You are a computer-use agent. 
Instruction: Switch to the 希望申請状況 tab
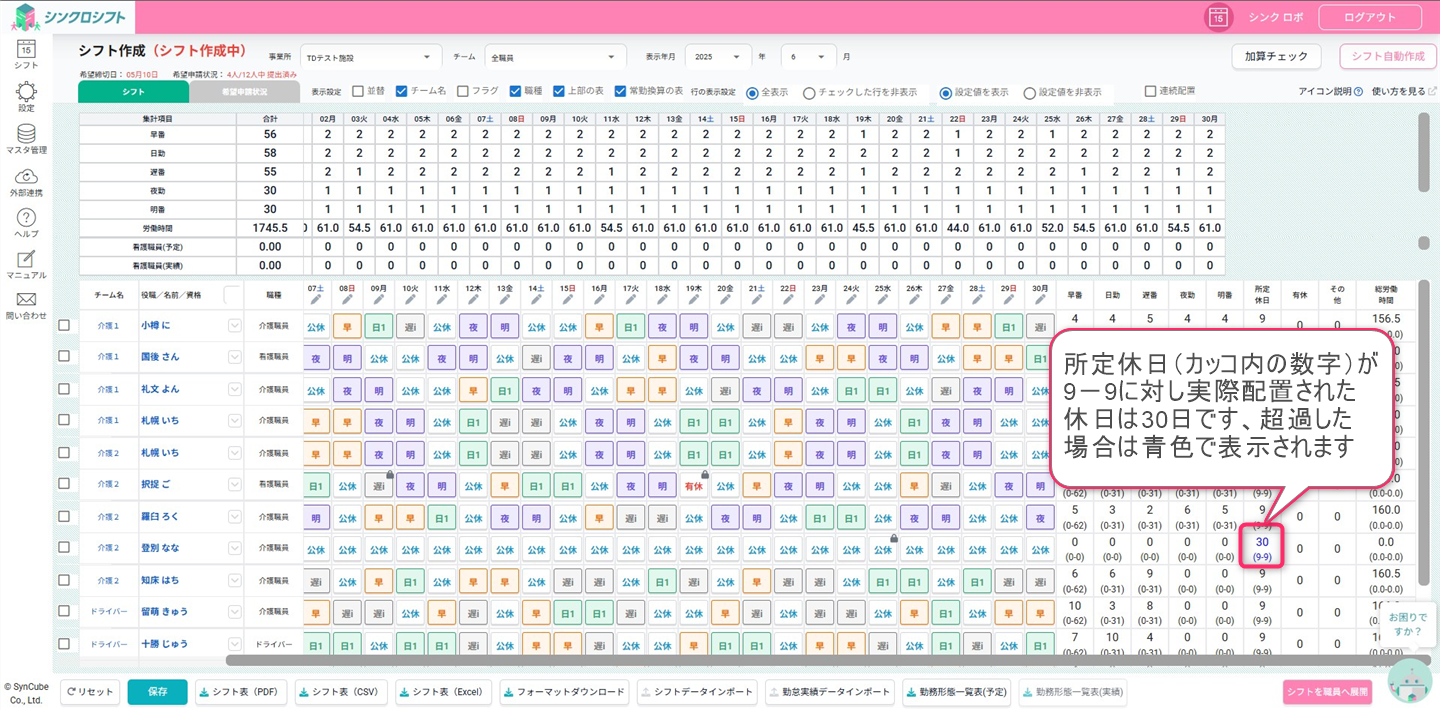tap(244, 92)
